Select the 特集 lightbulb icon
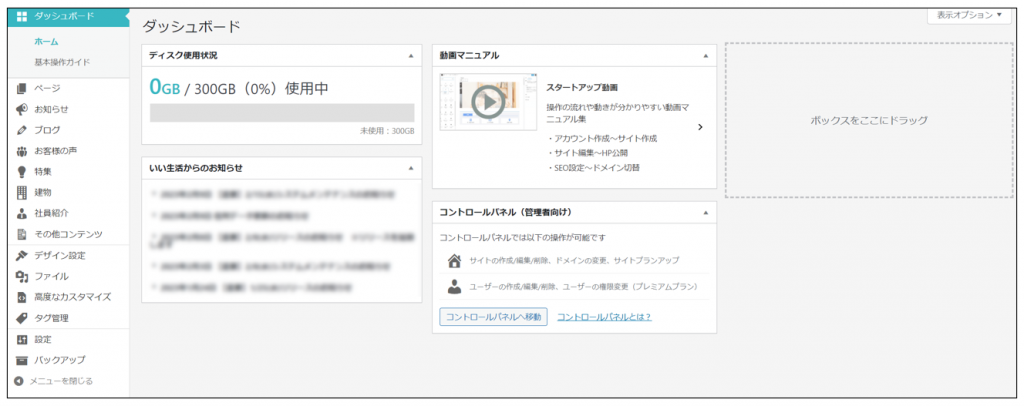Viewport: 1024px width, 406px height. (x=21, y=172)
